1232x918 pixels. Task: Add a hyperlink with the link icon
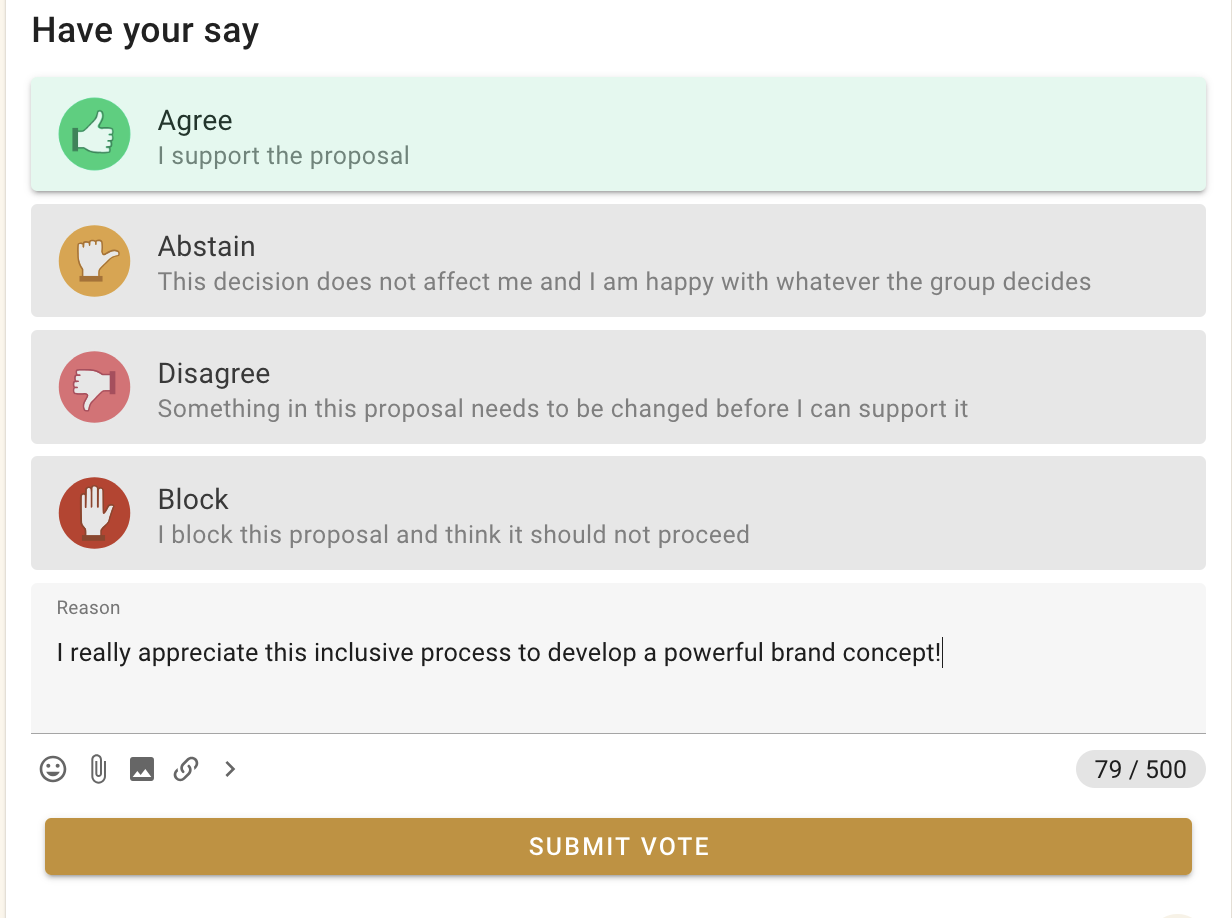(x=186, y=769)
